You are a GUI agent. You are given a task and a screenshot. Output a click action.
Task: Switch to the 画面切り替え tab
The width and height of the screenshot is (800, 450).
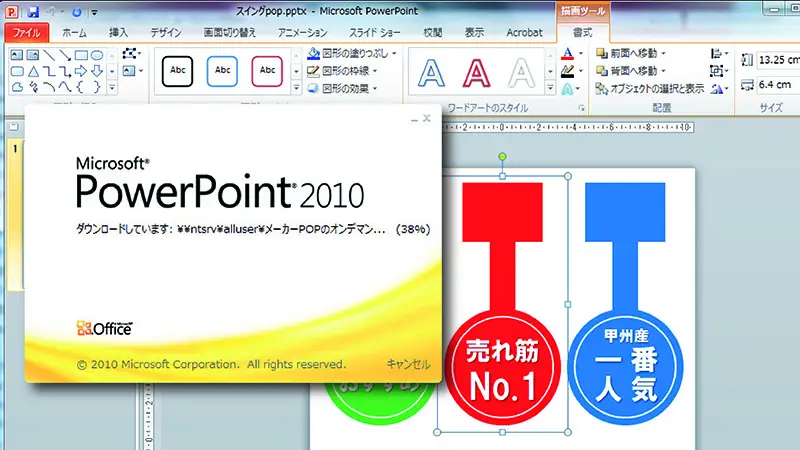[x=230, y=33]
